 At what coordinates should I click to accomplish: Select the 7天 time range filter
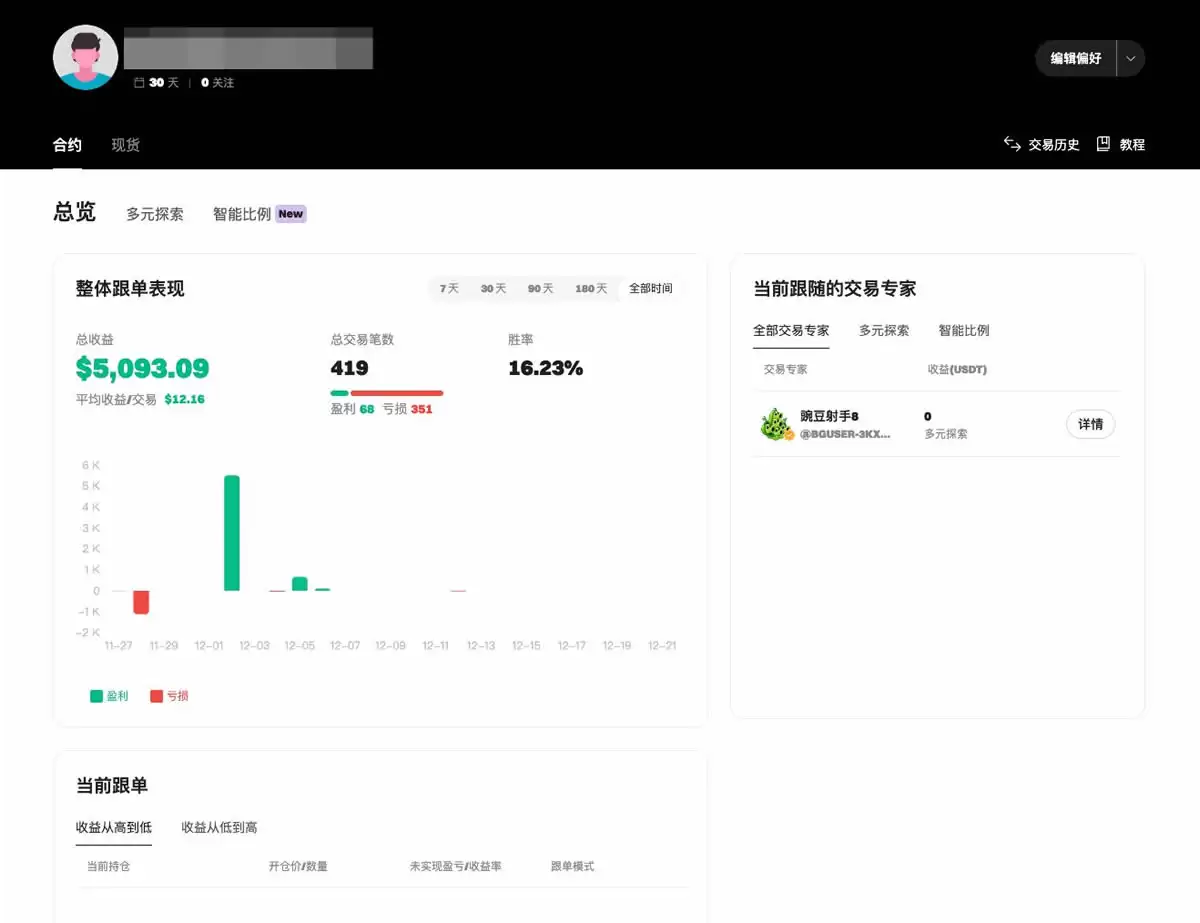point(449,288)
